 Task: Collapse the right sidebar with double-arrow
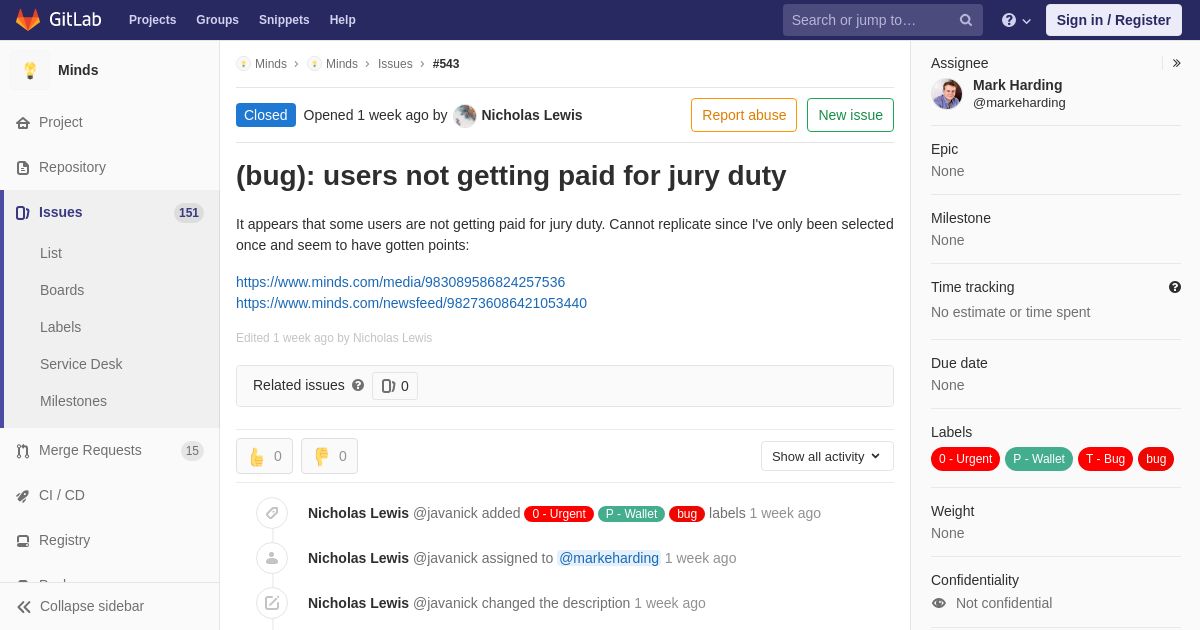1176,63
